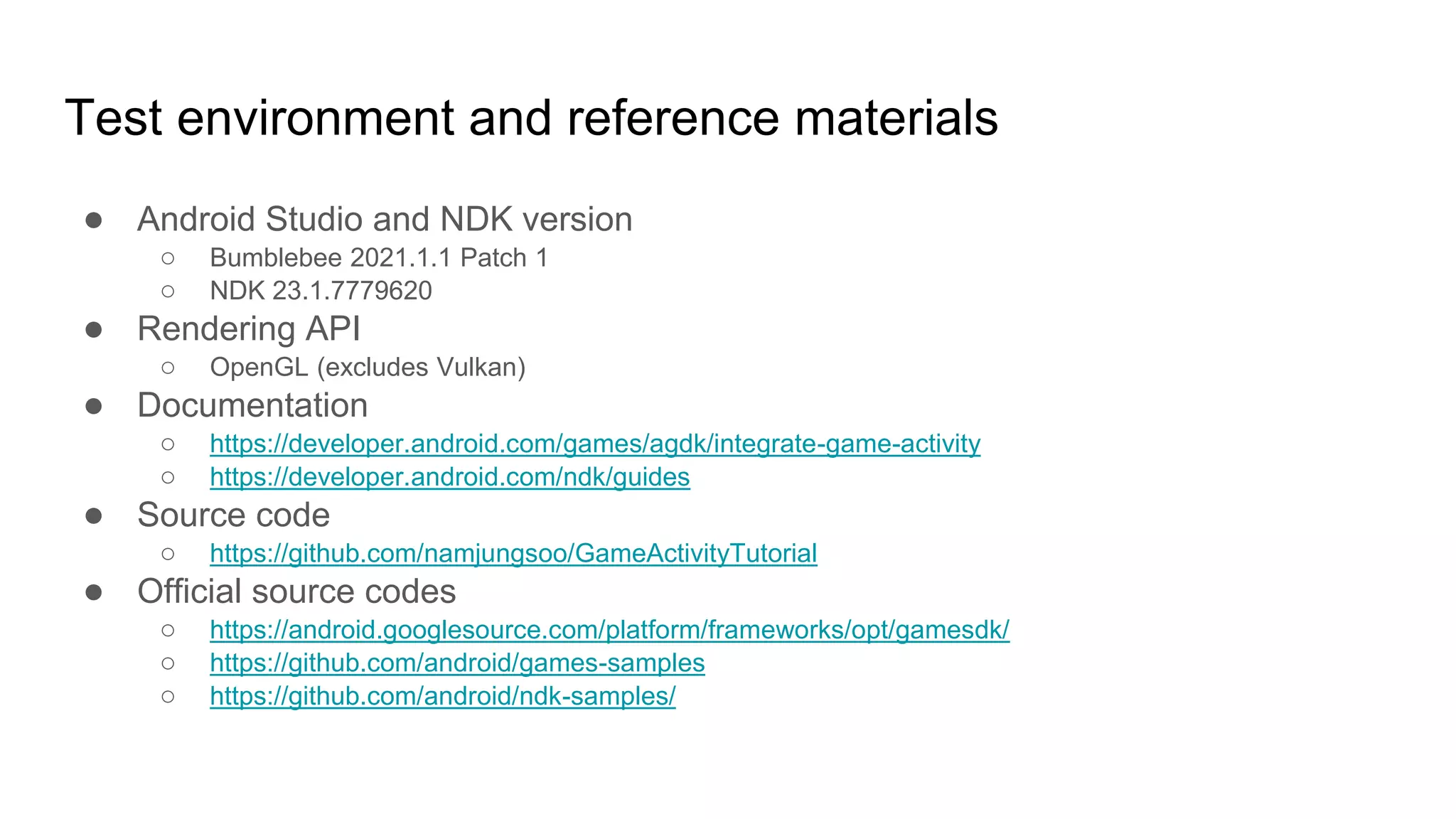Click the bullet dot beside 'Documentation'
The height and width of the screenshot is (819, 1456).
[x=93, y=406]
